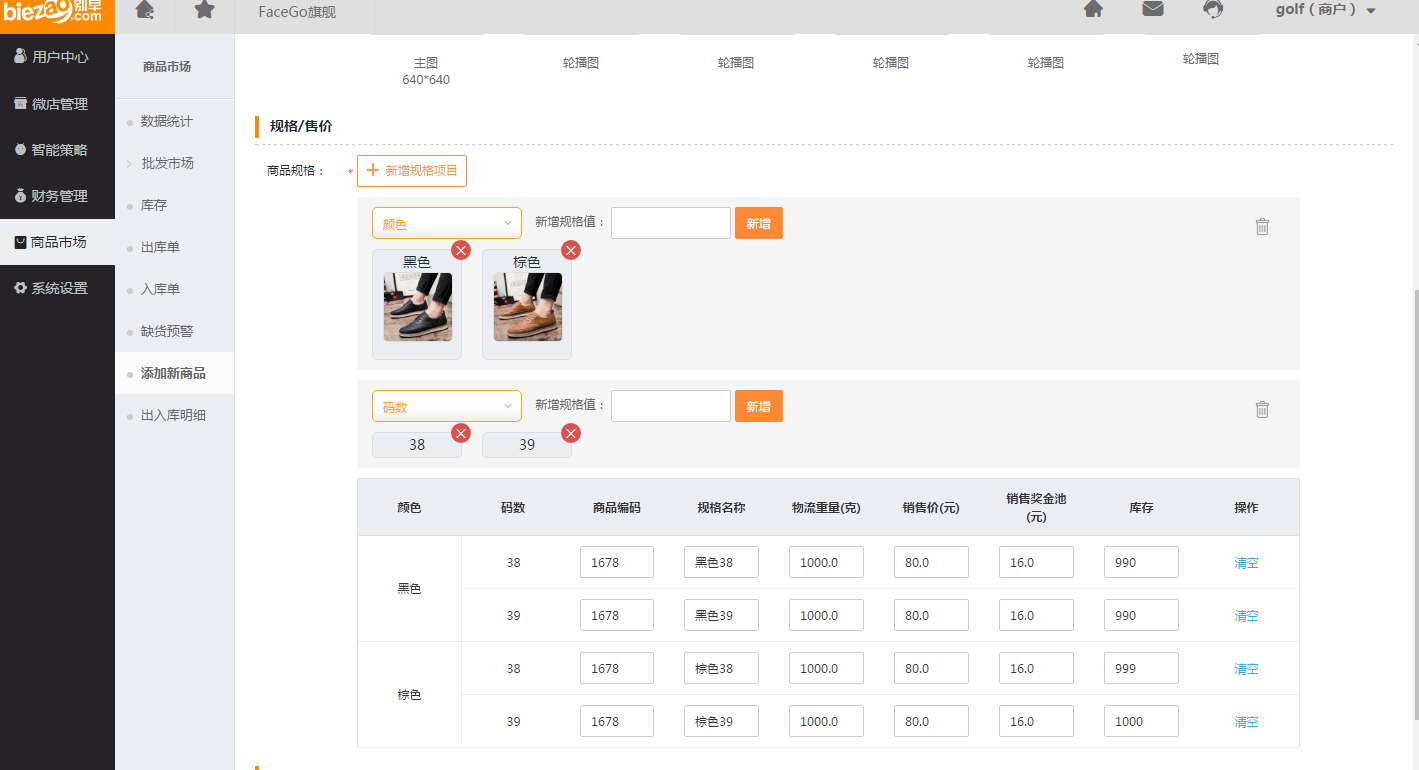Viewport: 1419px width, 770px height.
Task: Select 缺货预警 in the submenu
Action: coord(167,331)
